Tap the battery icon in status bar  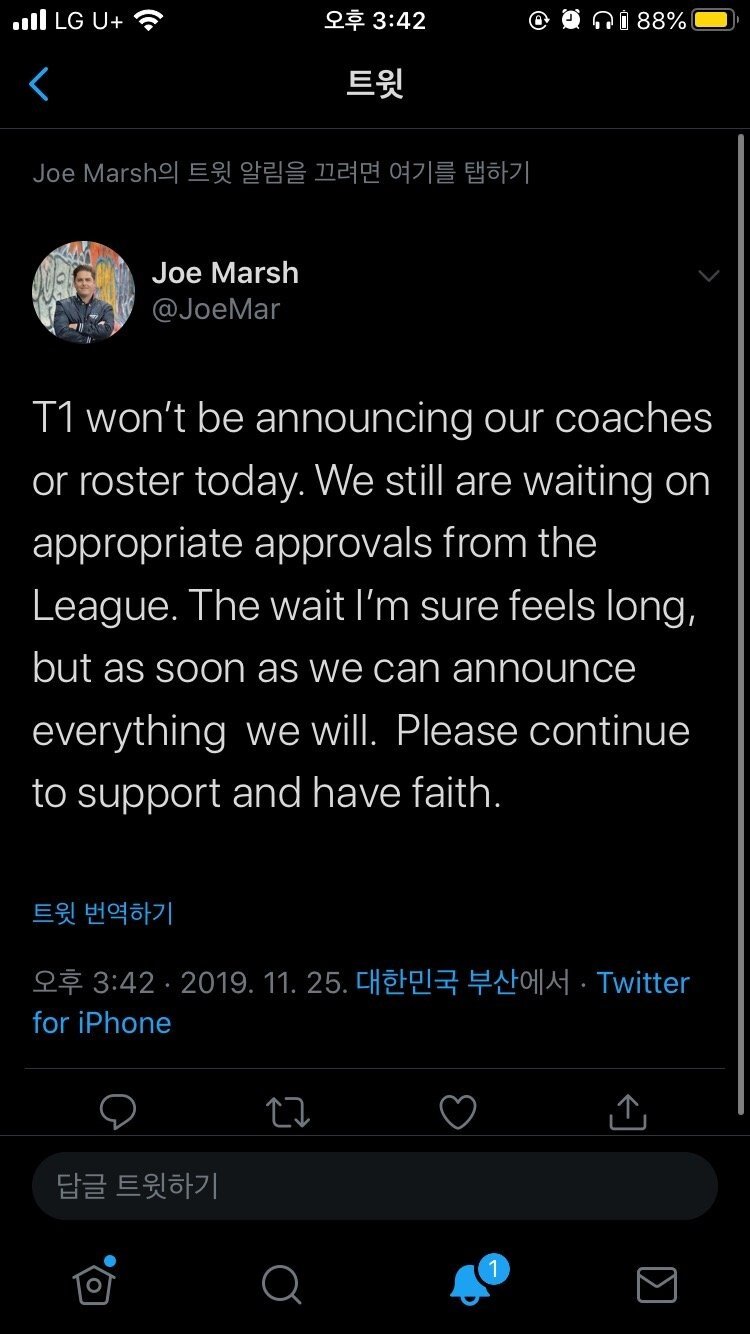(x=714, y=20)
